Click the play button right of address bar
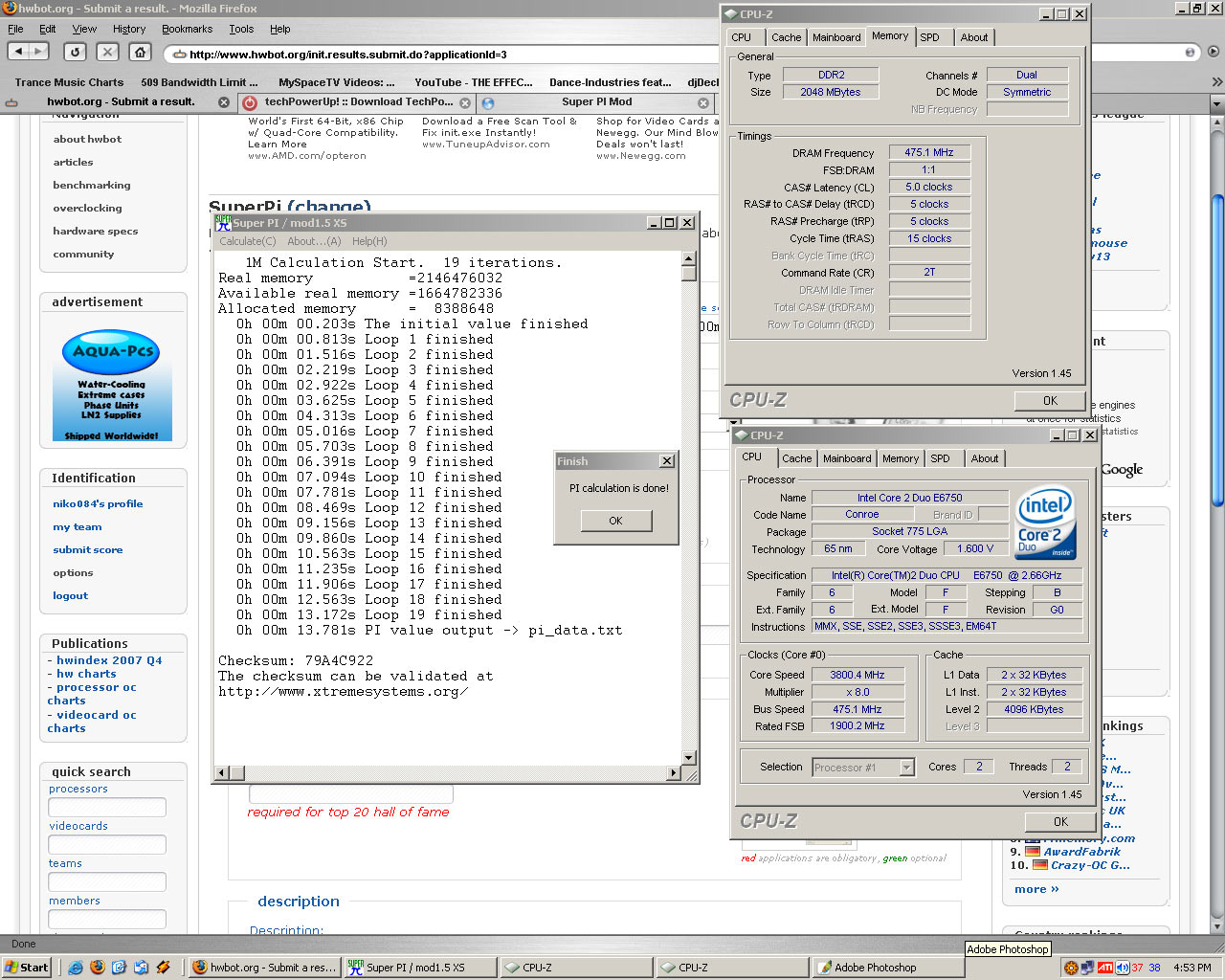 tap(1214, 53)
